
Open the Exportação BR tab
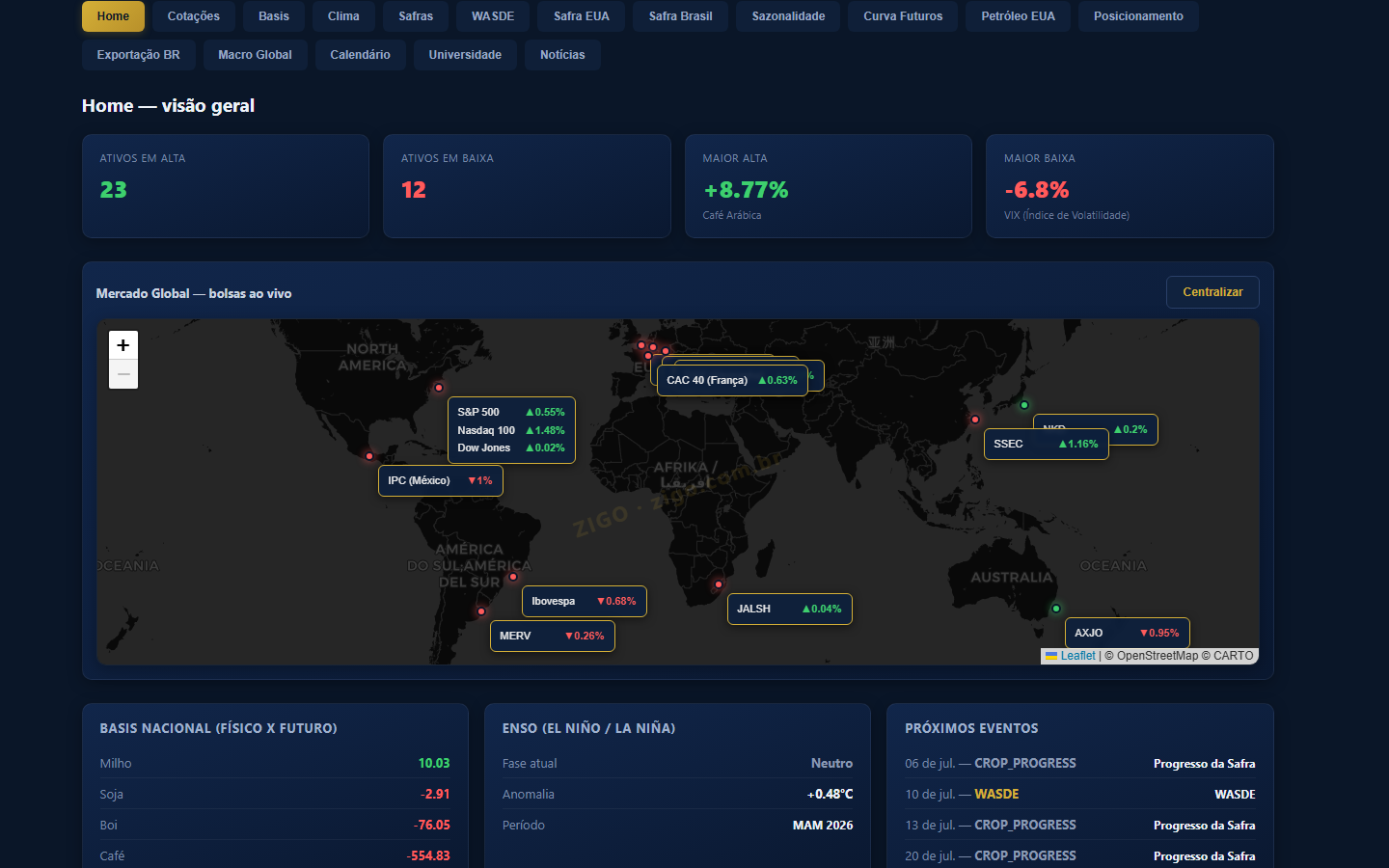tap(138, 55)
